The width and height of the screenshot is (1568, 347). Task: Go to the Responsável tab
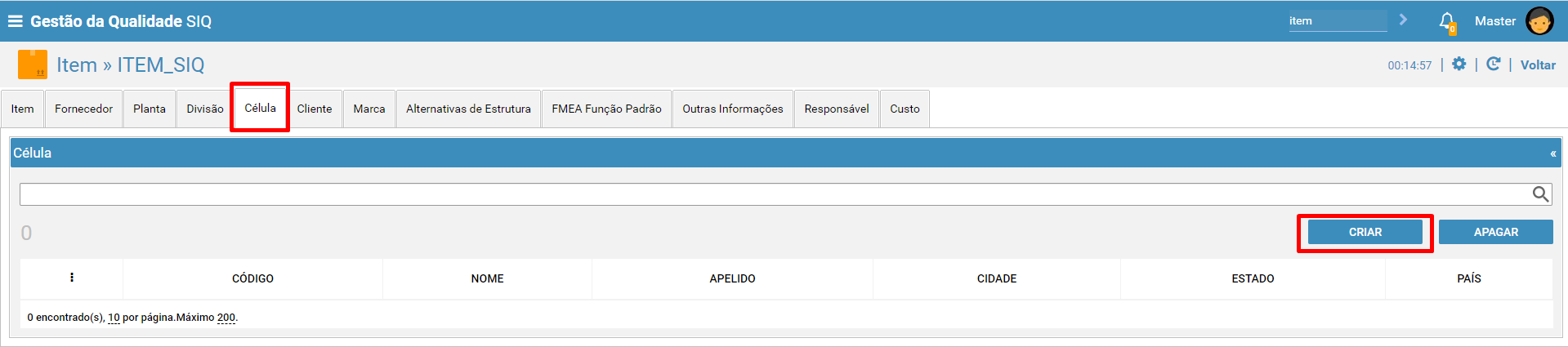coord(837,109)
